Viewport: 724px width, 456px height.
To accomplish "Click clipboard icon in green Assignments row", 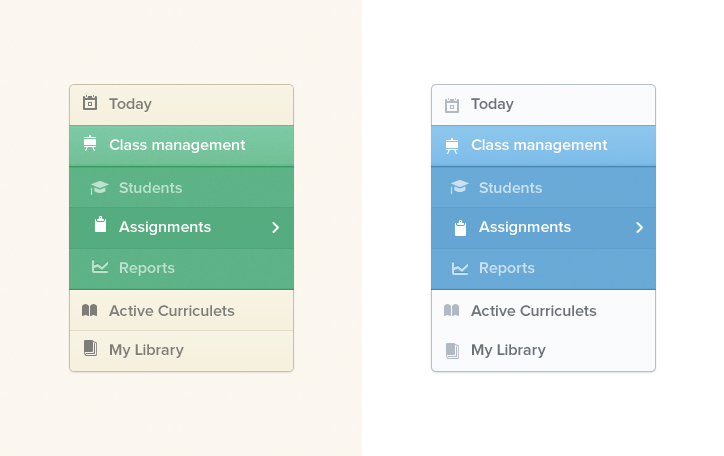I will [100, 224].
